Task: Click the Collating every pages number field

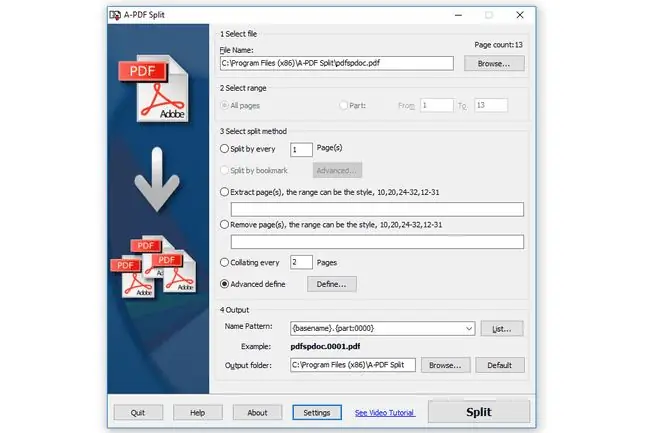Action: point(301,262)
